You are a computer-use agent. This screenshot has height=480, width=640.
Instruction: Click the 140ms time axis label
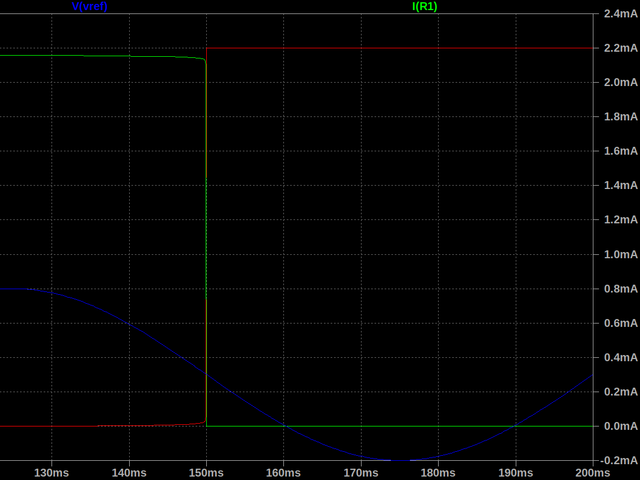click(x=128, y=472)
